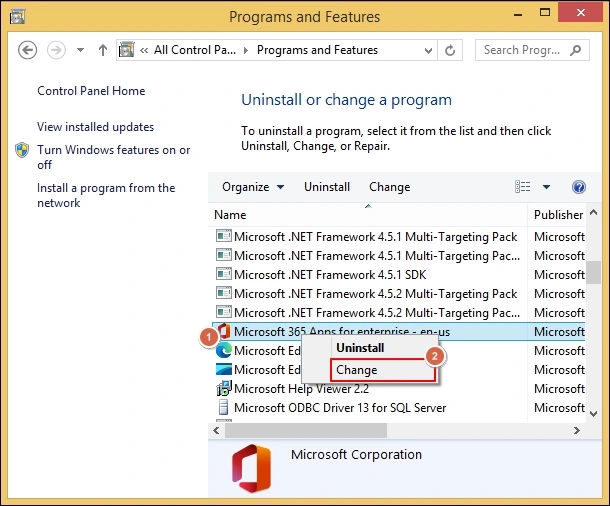Click Microsoft publisher cell of ODBC Driver row
610x506 pixels.
[x=559, y=407]
